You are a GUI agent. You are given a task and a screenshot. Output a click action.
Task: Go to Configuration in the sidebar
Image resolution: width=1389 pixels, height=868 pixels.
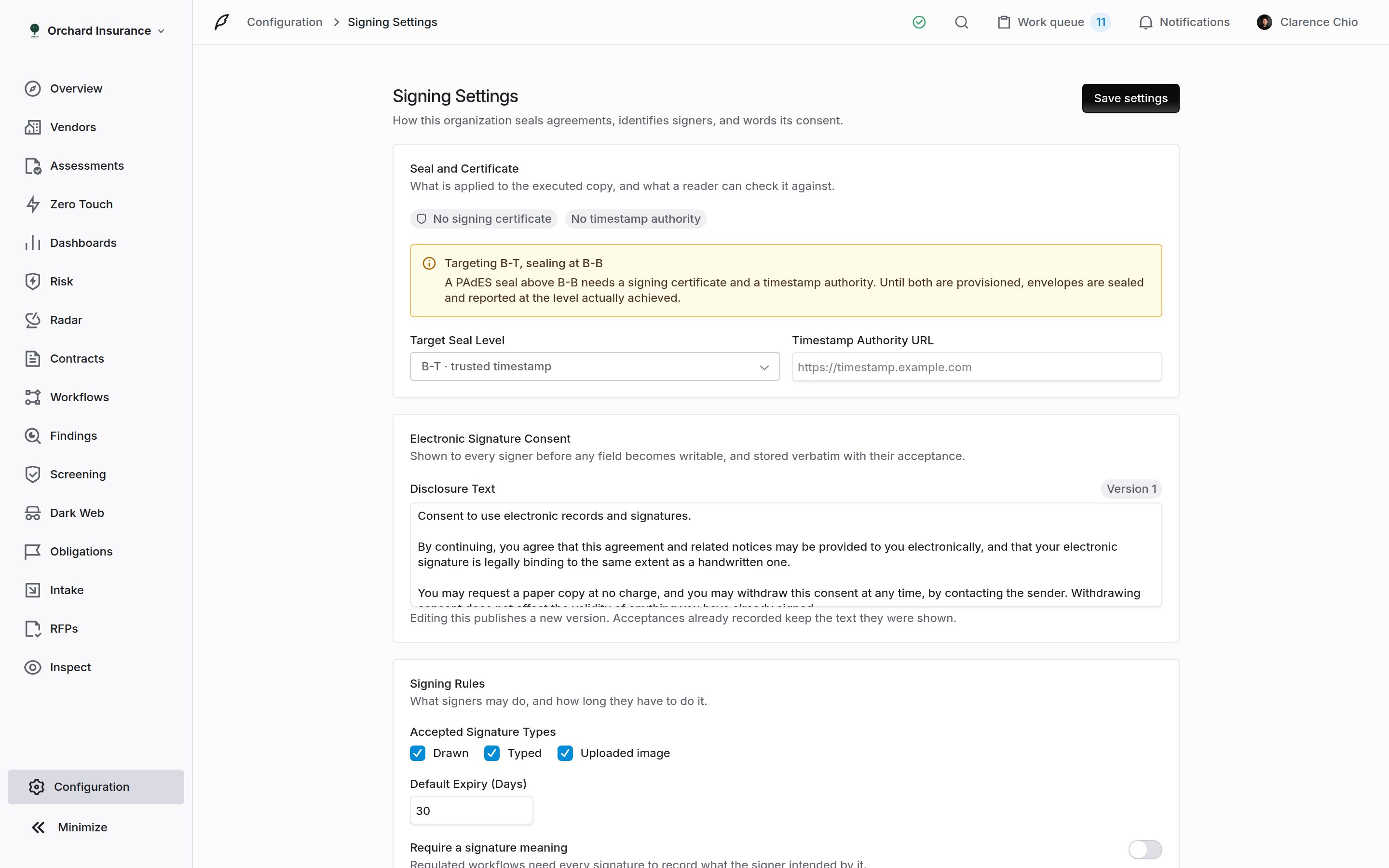click(96, 787)
